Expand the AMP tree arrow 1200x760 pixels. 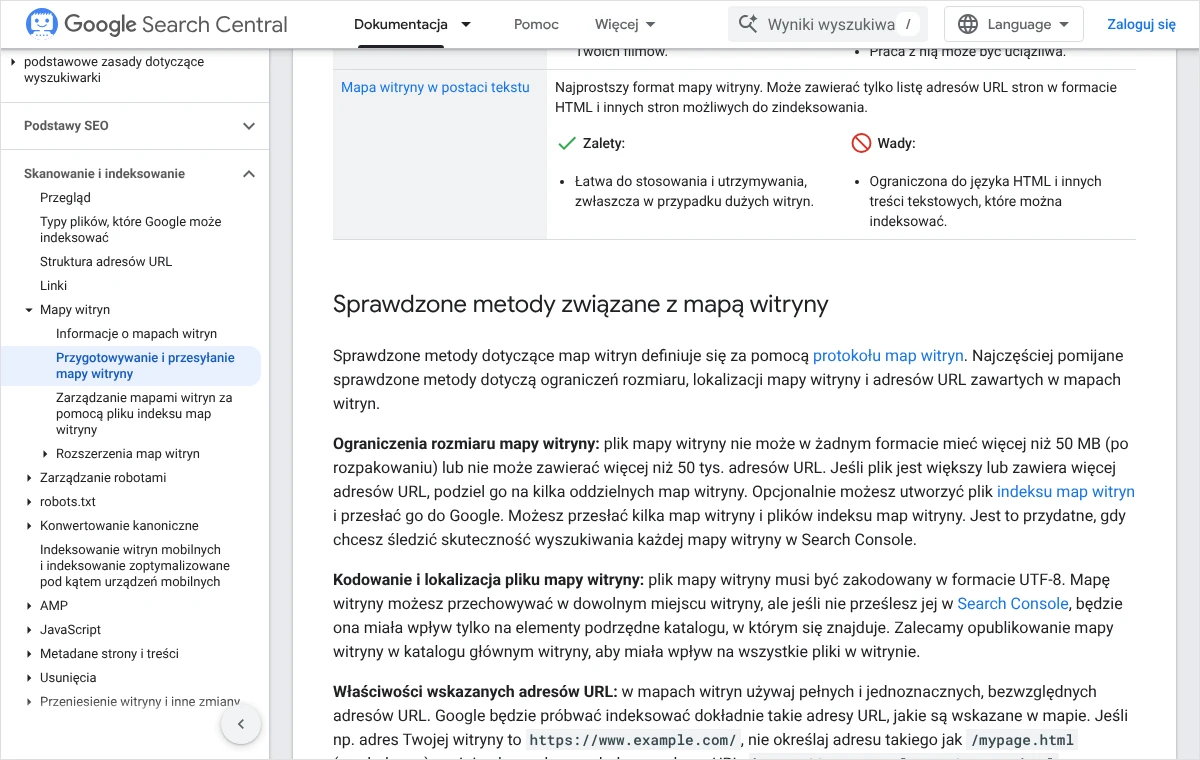tap(30, 606)
